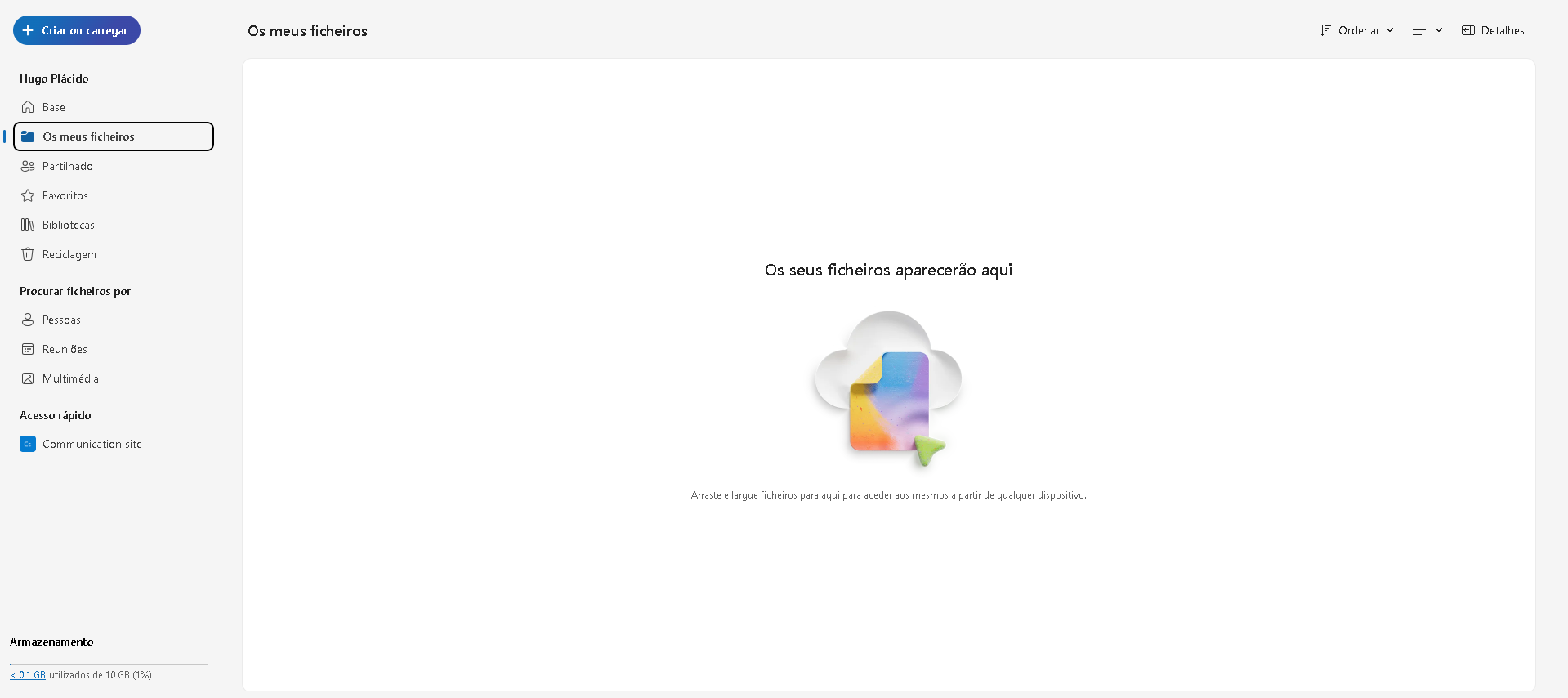Click the Favoritos star icon
The height and width of the screenshot is (698, 1568).
(x=28, y=195)
